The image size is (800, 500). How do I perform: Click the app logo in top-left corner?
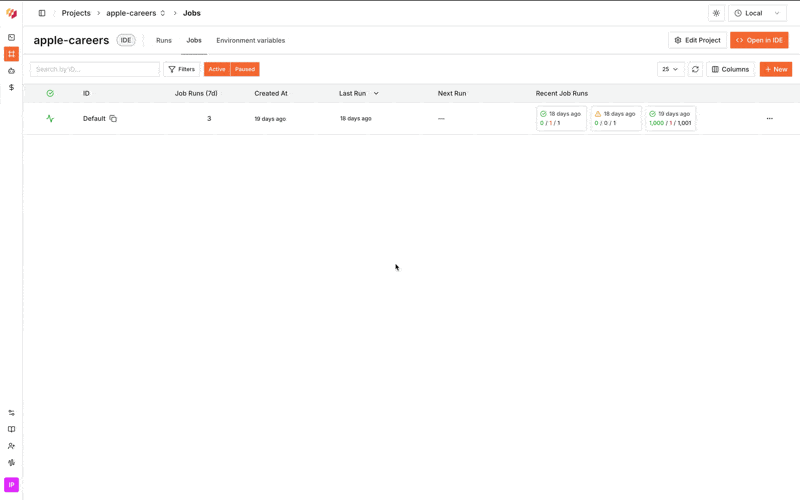click(x=11, y=13)
